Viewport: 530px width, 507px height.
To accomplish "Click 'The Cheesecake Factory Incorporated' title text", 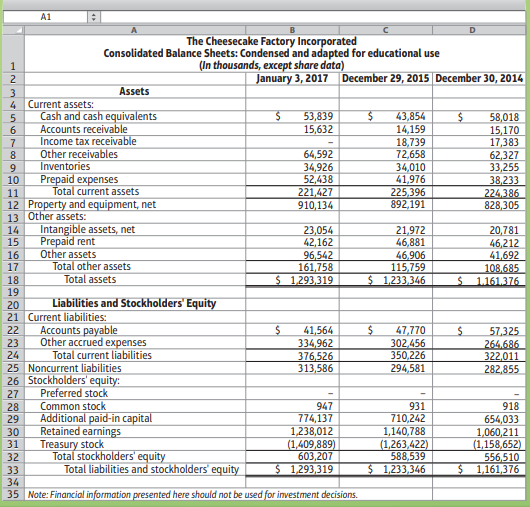I will point(271,41).
